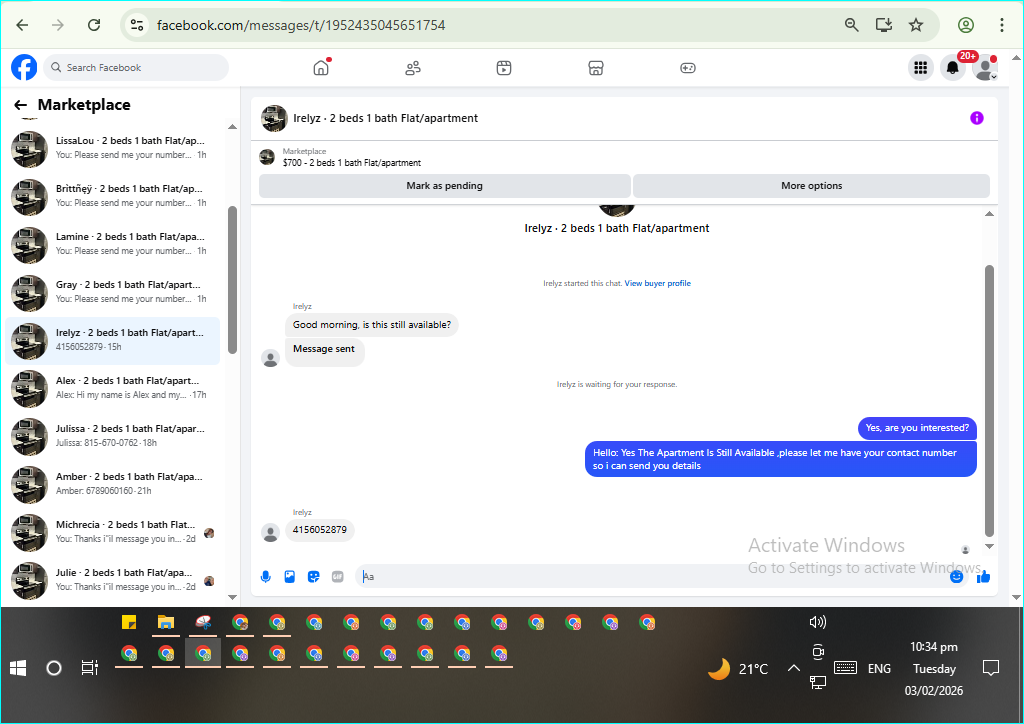Click the $700 listing thumbnail
This screenshot has height=724, width=1024.
tap(267, 157)
